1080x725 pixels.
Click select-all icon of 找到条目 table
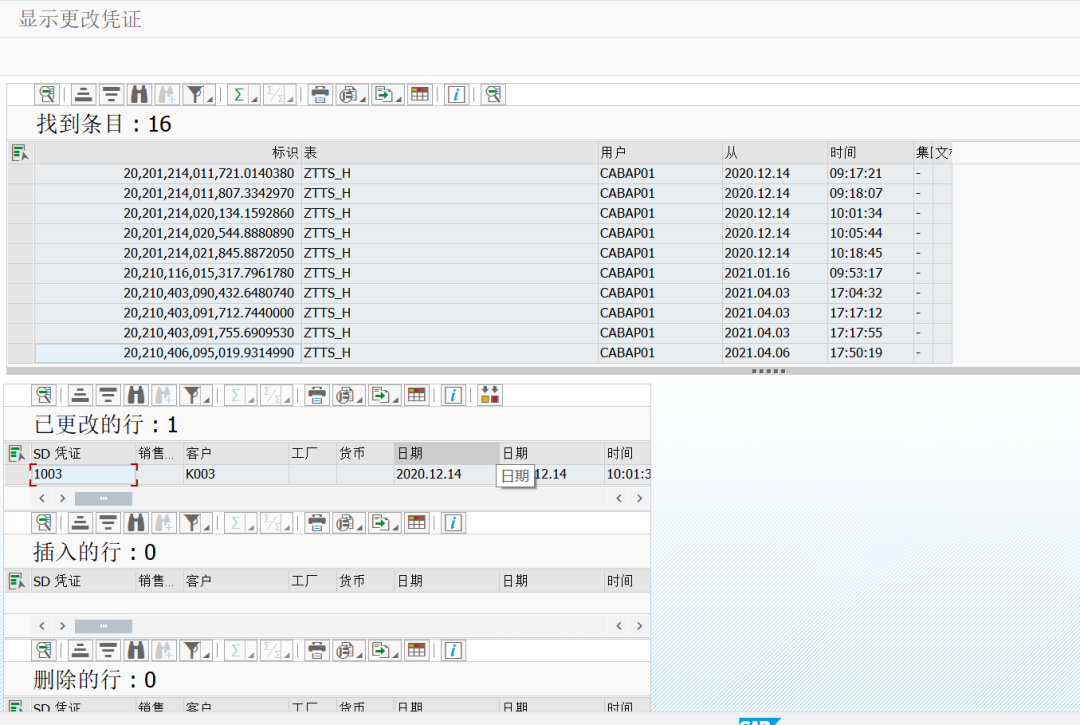[20, 153]
